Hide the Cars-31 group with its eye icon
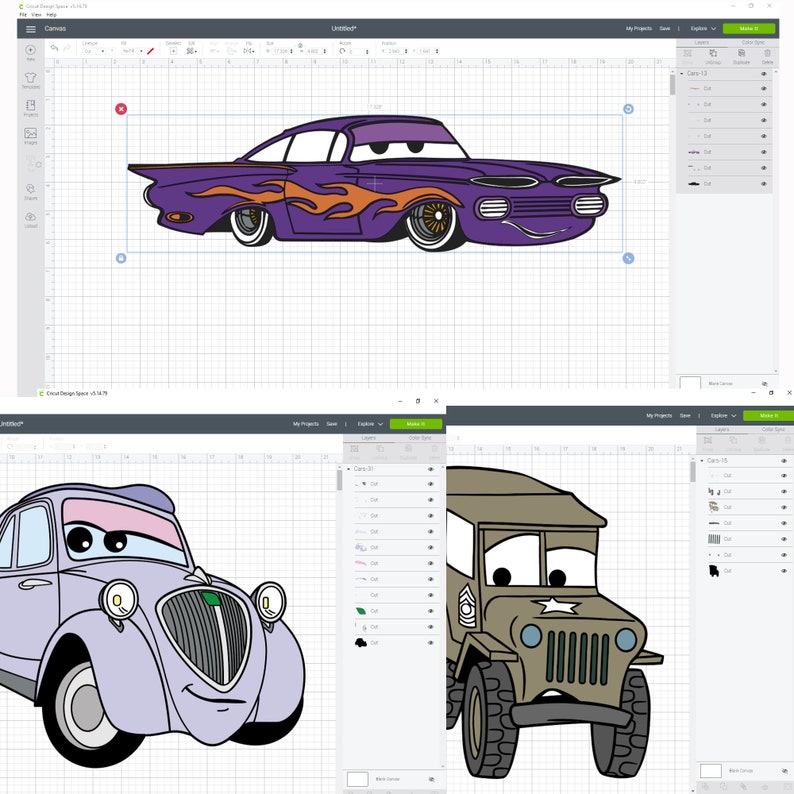Viewport: 794px width, 794px height. (x=431, y=469)
